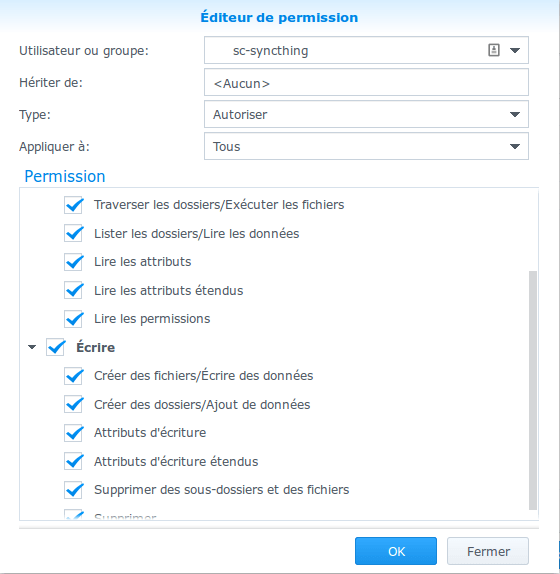Collapse the Écrire permission group
Screen dimensions: 560x574
point(32,347)
